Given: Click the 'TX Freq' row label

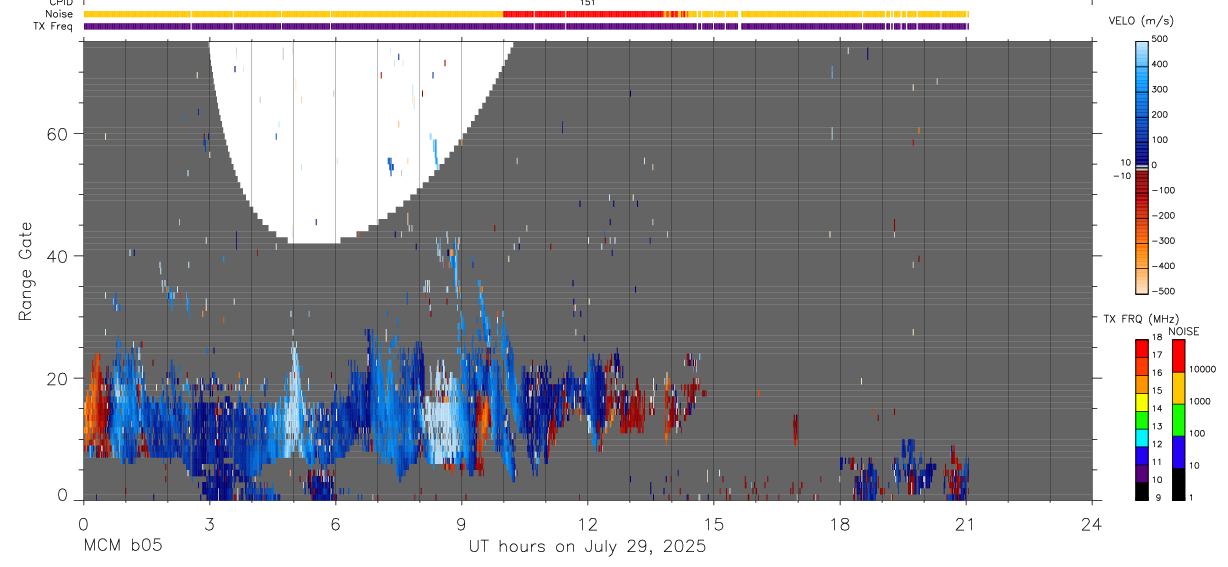Looking at the screenshot, I should [54, 26].
